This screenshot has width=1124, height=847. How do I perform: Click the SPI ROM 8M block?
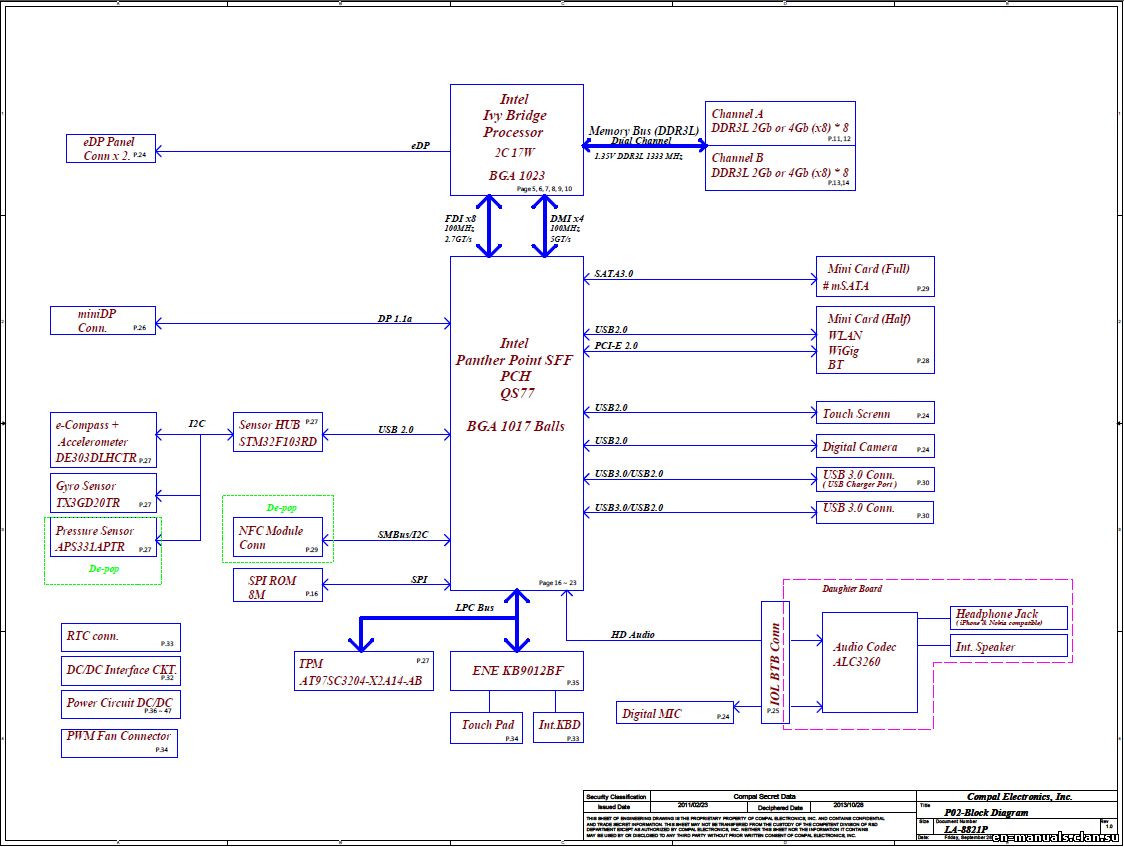[277, 585]
